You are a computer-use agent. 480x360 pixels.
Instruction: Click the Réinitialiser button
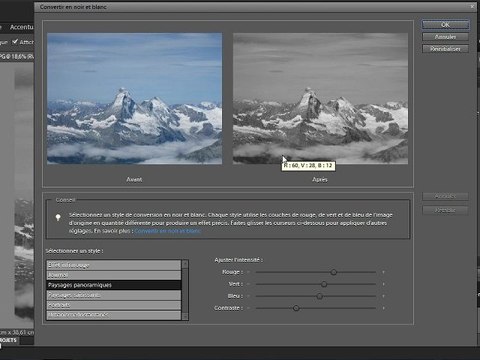pos(445,49)
